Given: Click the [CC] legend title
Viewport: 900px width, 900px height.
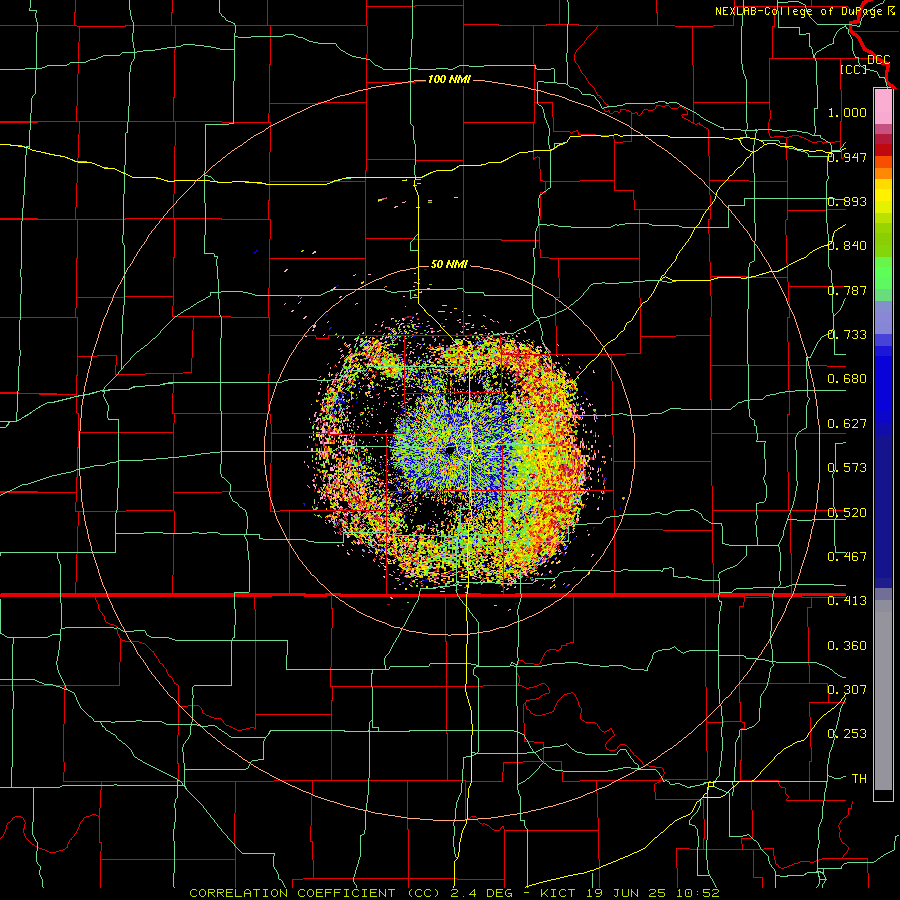Looking at the screenshot, I should [853, 69].
